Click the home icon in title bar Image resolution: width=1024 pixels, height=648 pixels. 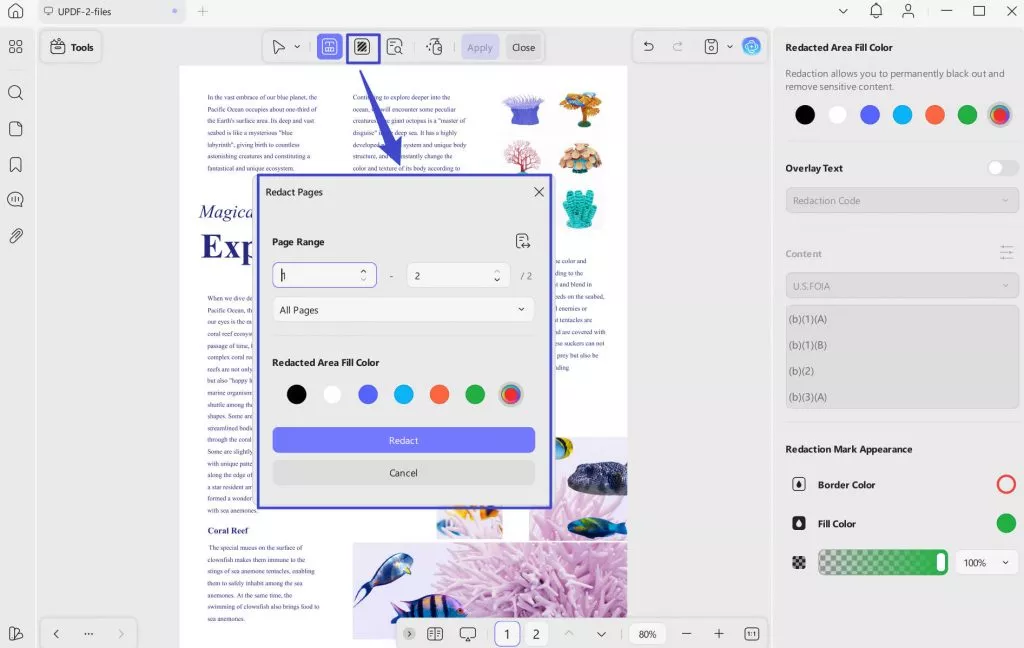click(16, 11)
